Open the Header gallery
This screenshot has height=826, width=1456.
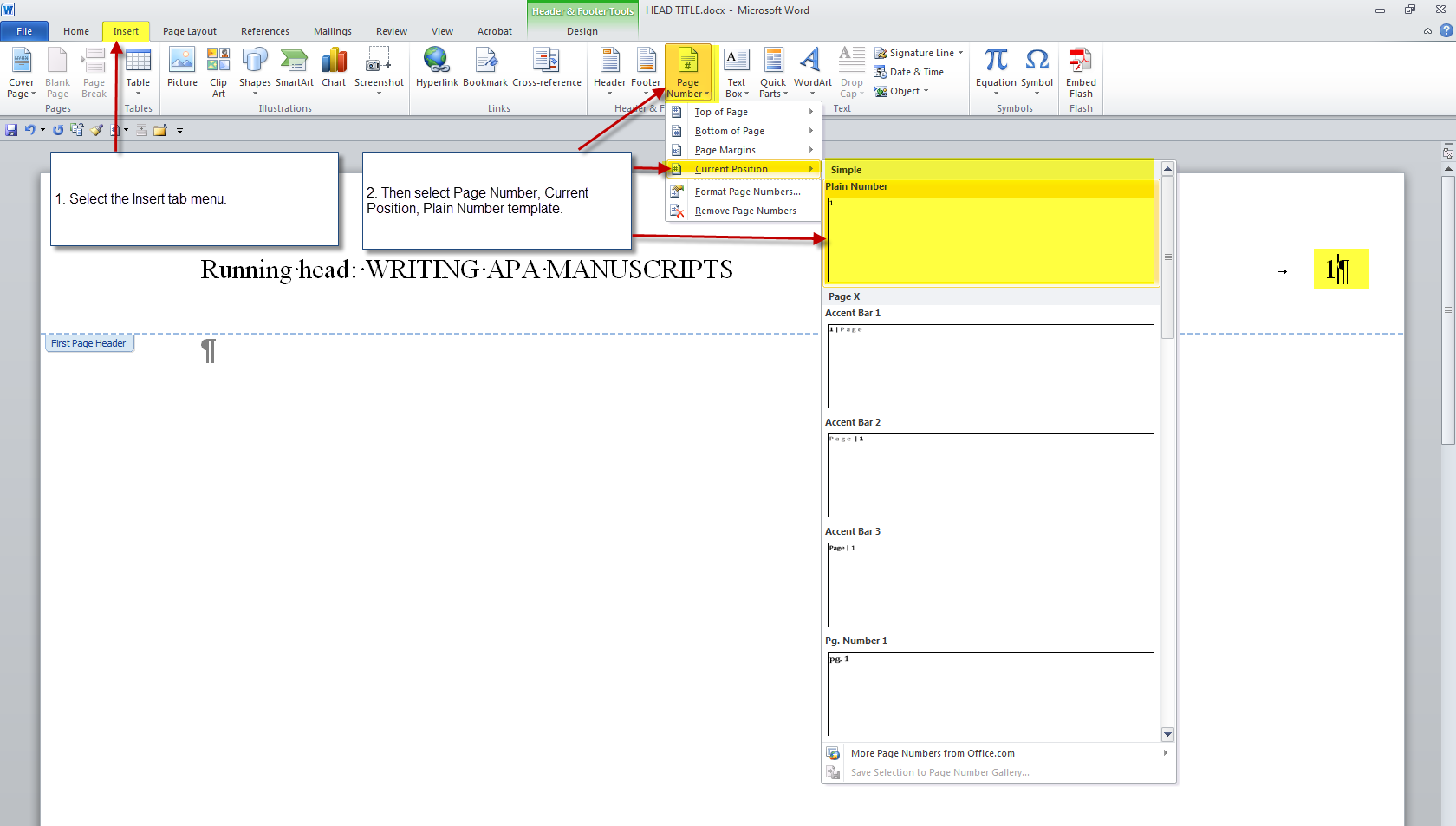609,73
